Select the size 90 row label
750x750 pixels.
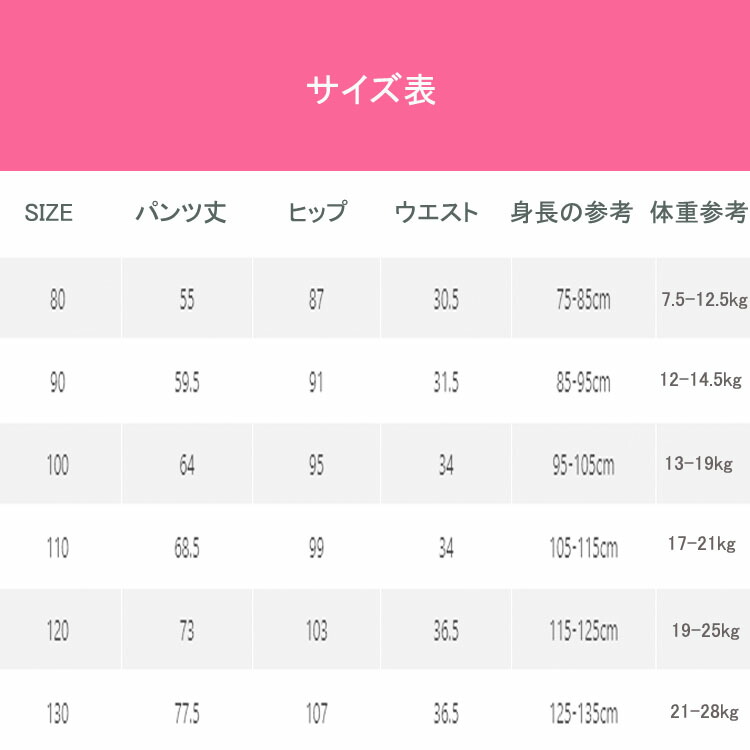(57, 383)
